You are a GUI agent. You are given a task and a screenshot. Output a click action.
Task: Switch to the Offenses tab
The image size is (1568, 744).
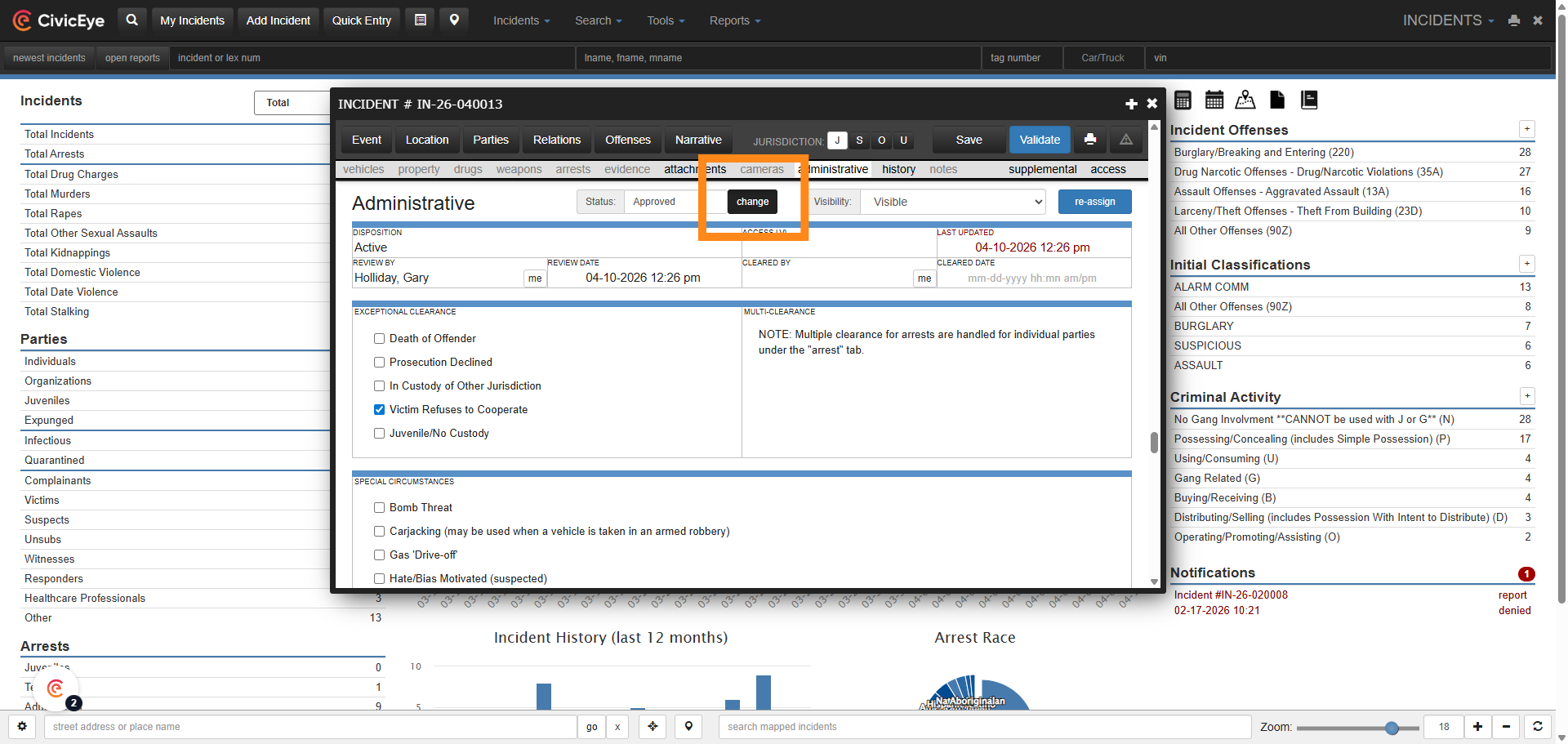click(628, 140)
